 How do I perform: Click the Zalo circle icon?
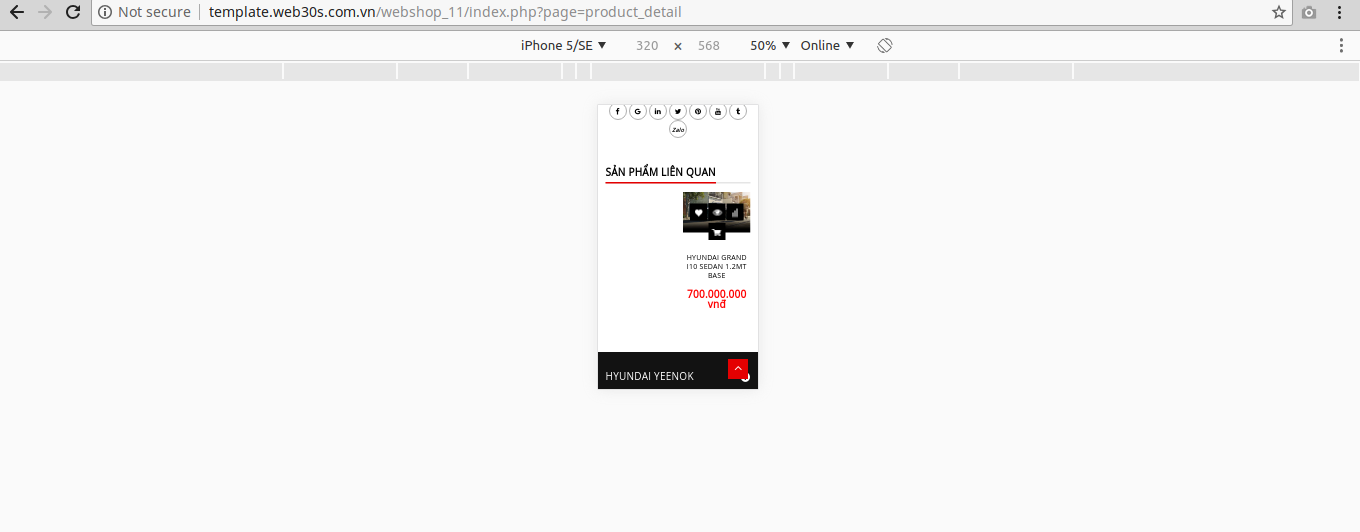(678, 129)
